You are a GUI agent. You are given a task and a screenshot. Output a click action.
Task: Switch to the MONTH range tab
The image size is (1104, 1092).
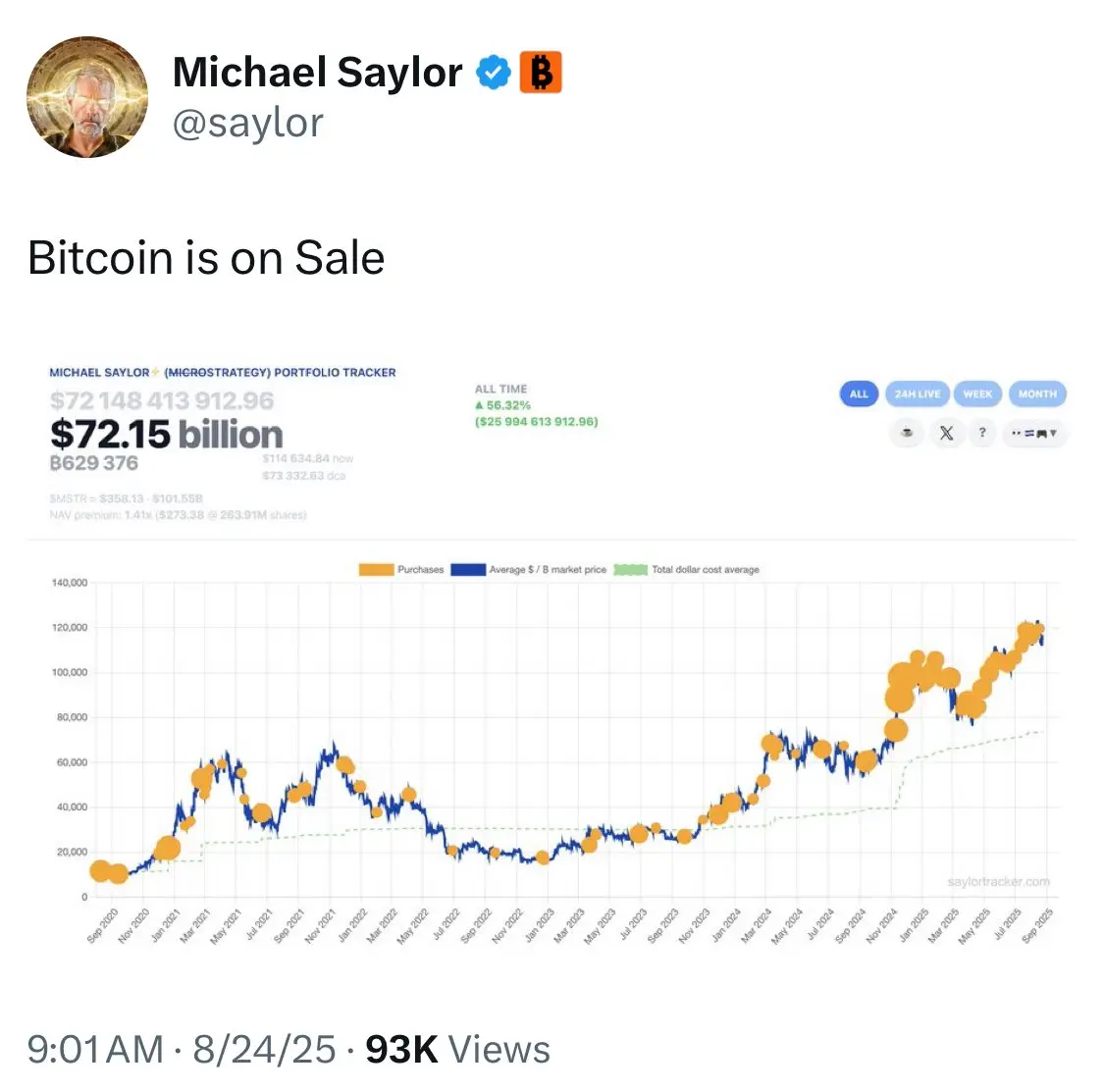tap(1037, 393)
